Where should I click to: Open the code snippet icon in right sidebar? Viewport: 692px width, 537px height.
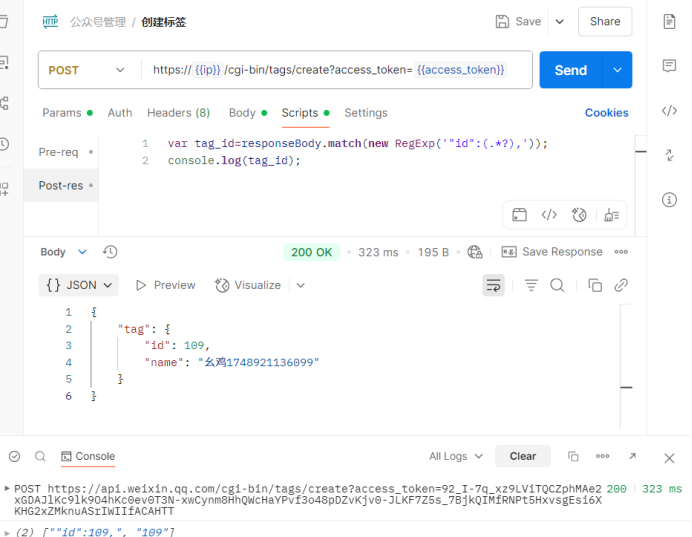point(669,110)
